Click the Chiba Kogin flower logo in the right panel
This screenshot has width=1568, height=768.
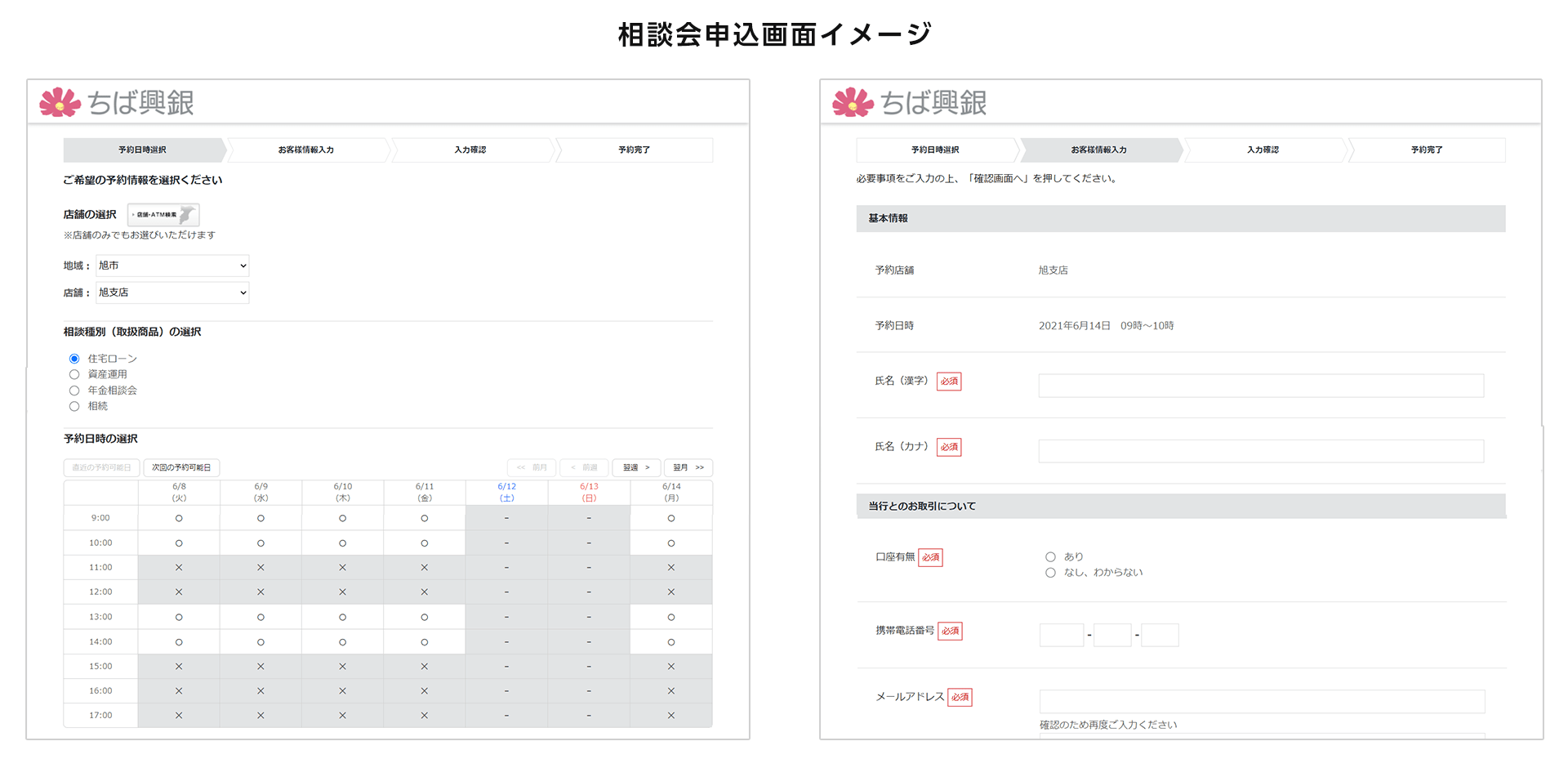(x=853, y=102)
